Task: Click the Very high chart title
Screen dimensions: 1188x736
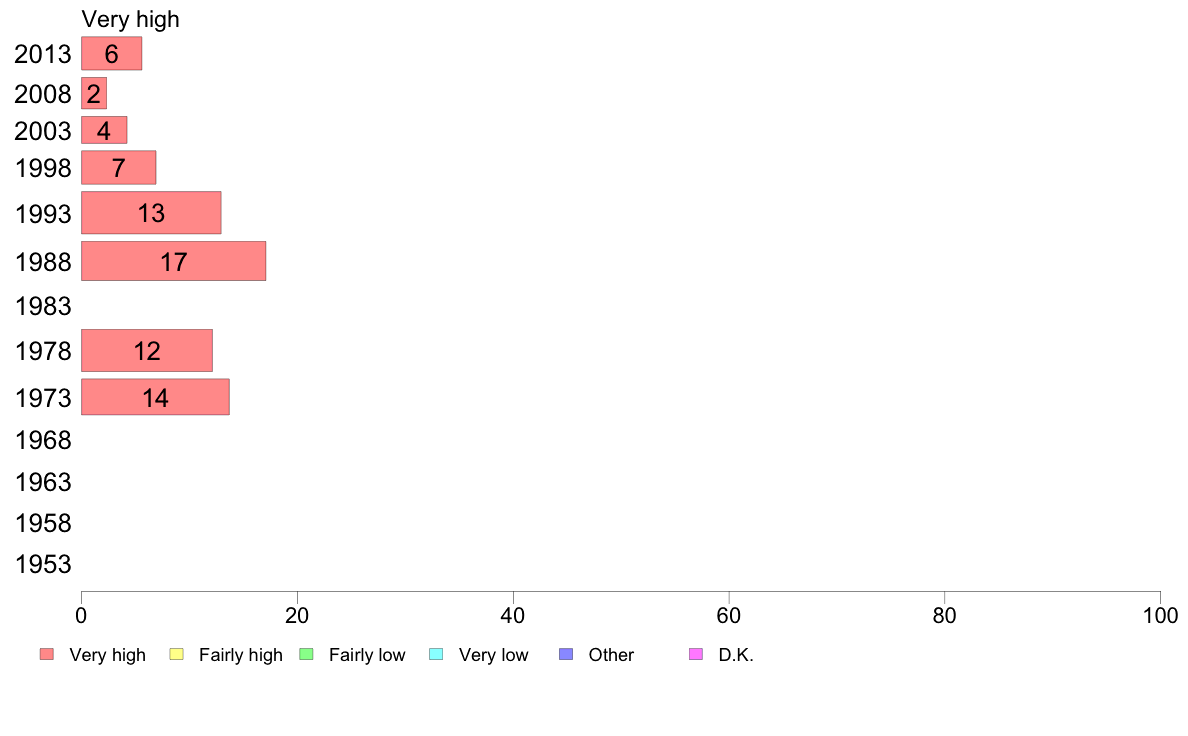Action: tap(130, 19)
